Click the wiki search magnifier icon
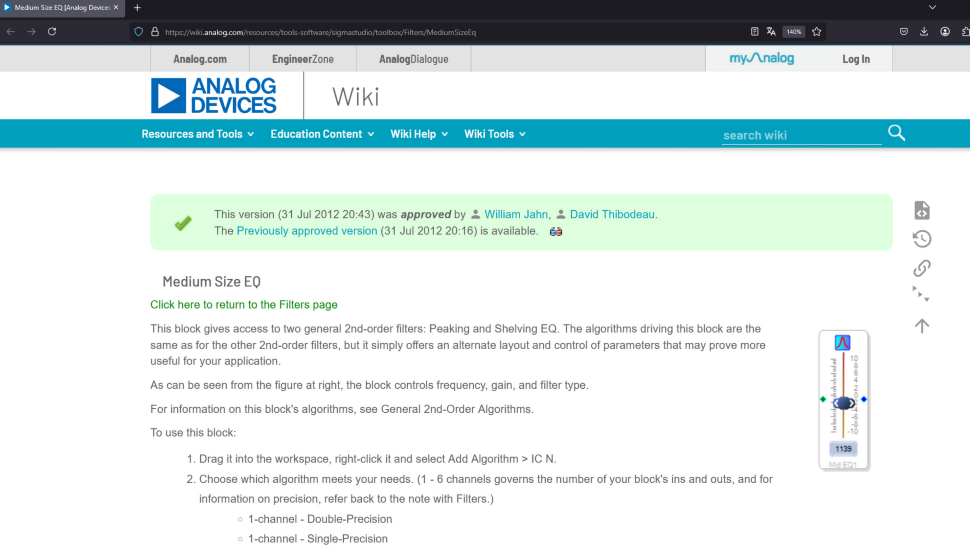This screenshot has height=548, width=970. [896, 133]
